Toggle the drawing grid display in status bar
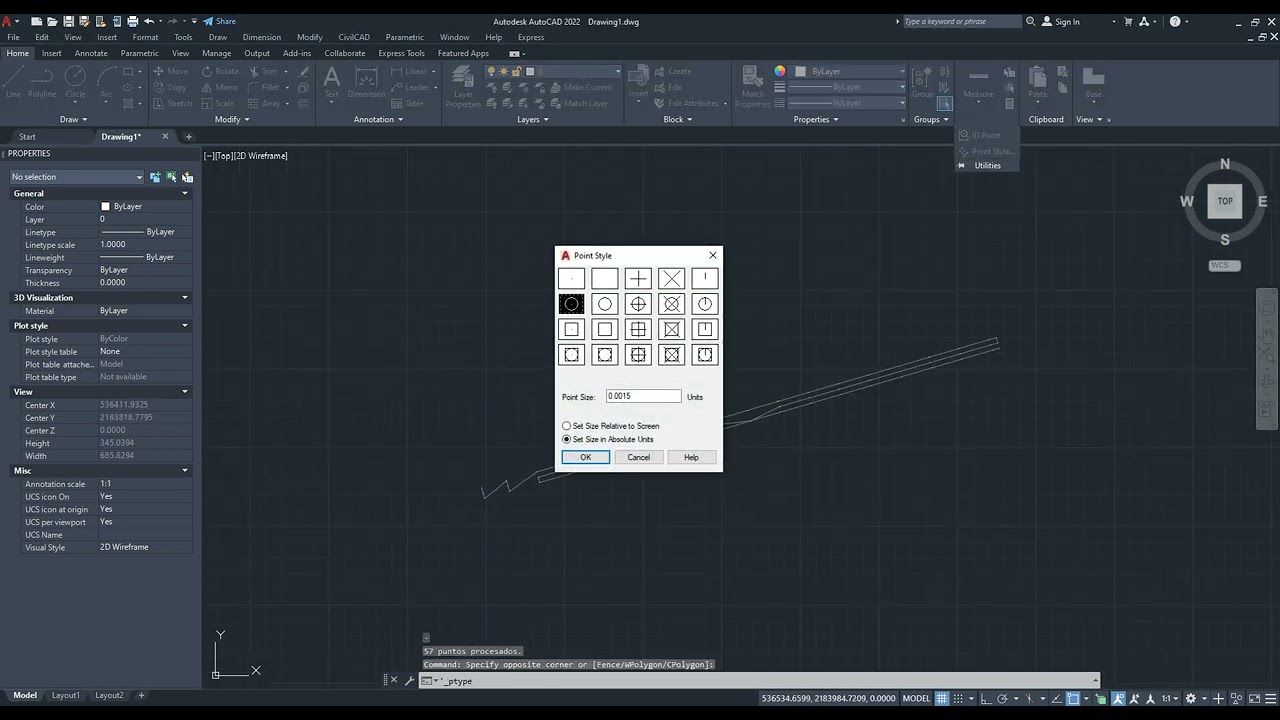 point(943,698)
